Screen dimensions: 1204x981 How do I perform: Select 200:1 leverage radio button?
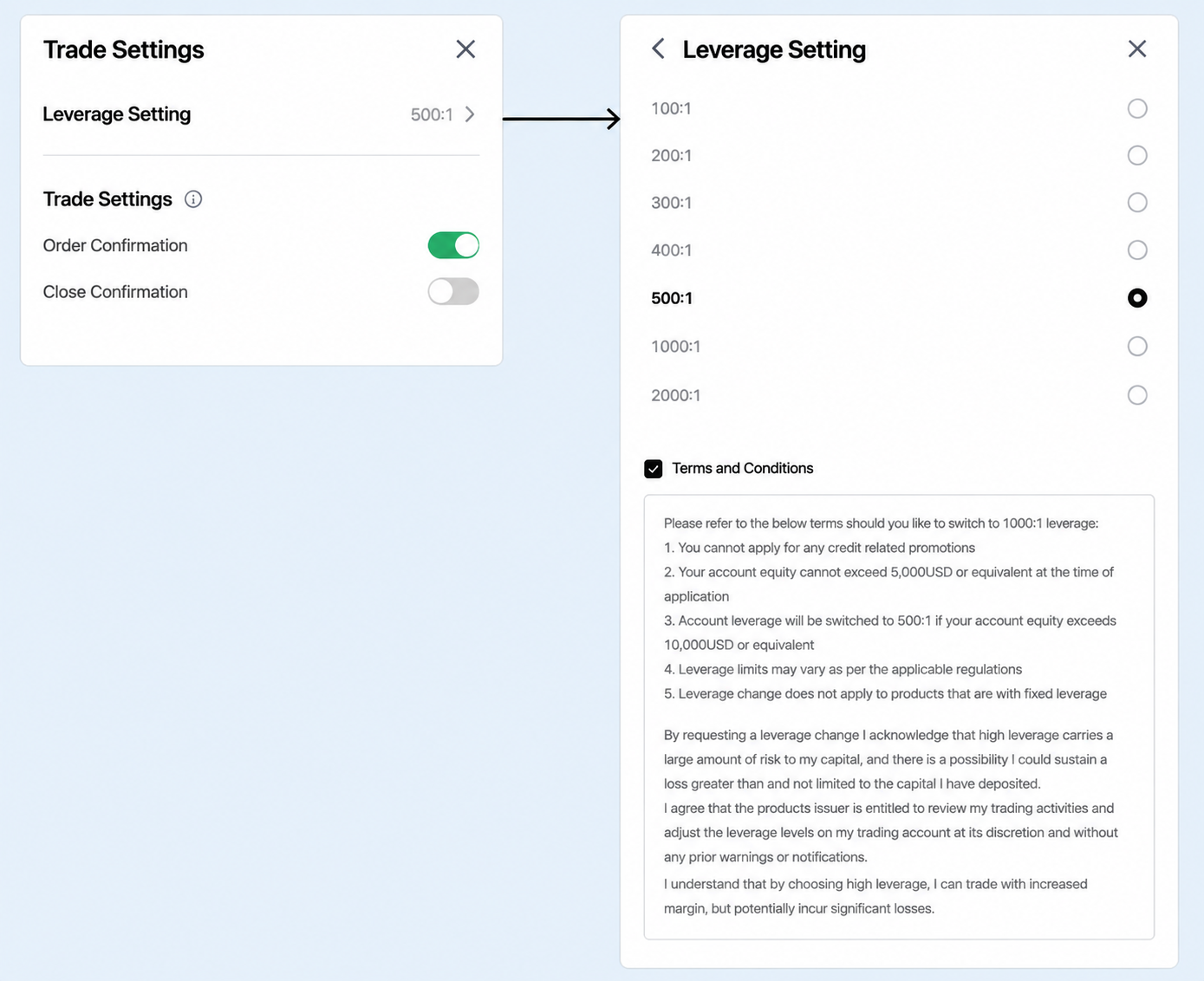coord(1137,155)
